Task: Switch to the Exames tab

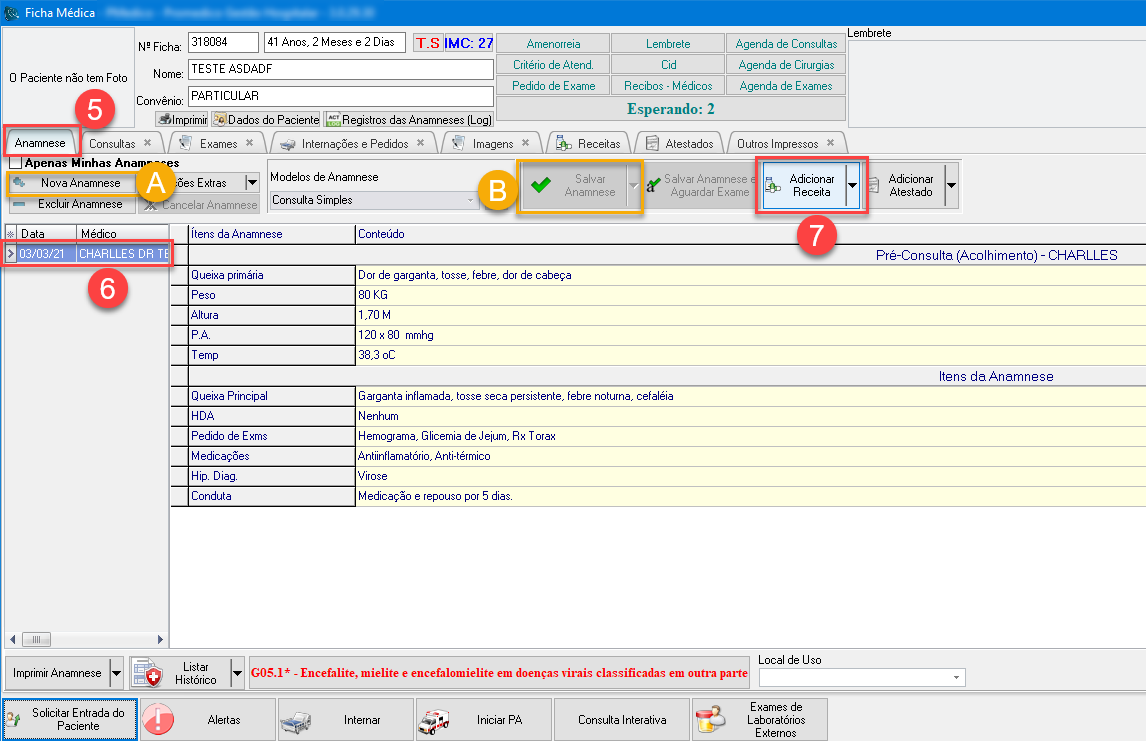Action: 218,143
